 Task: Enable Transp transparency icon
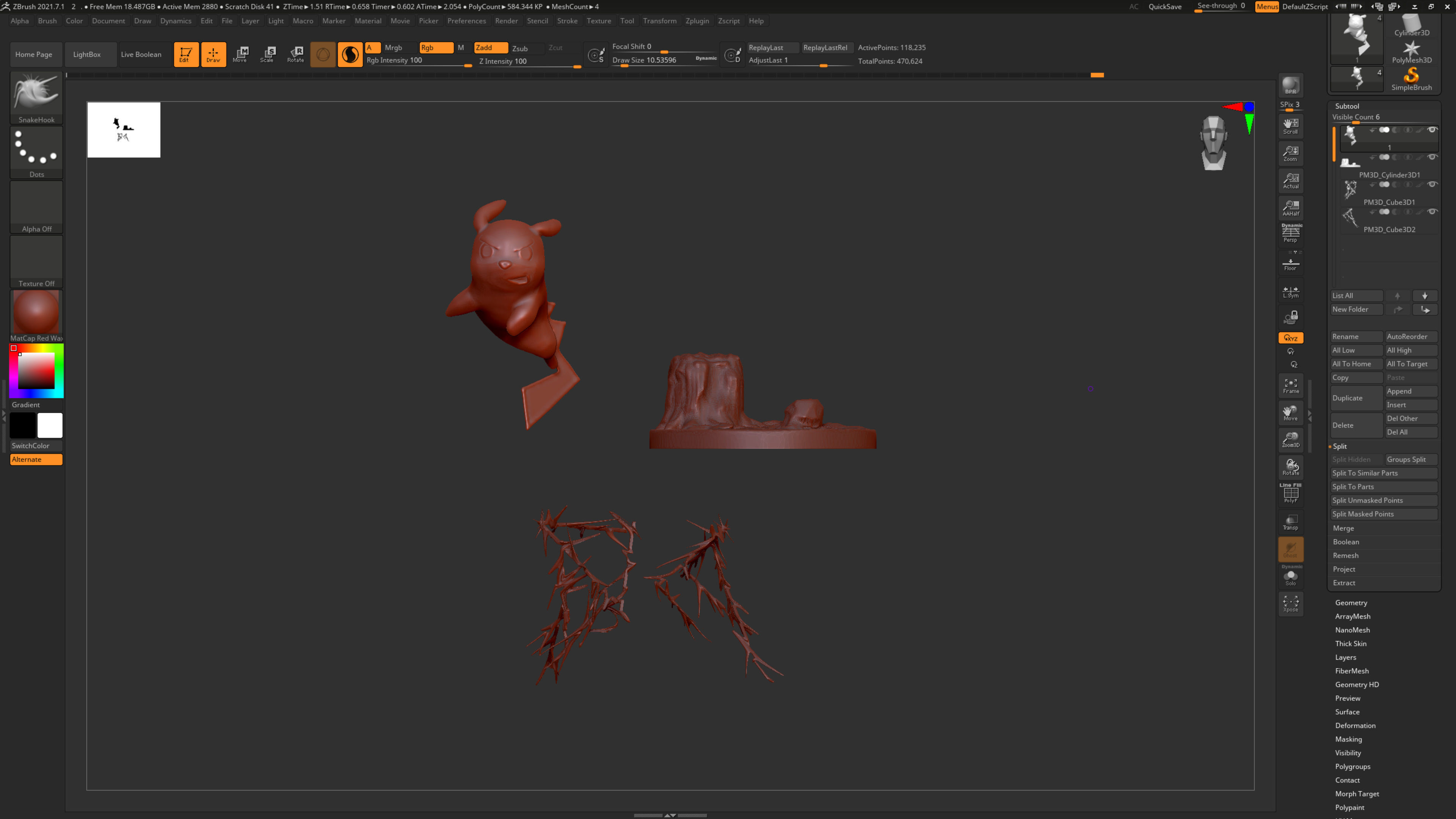point(1290,522)
